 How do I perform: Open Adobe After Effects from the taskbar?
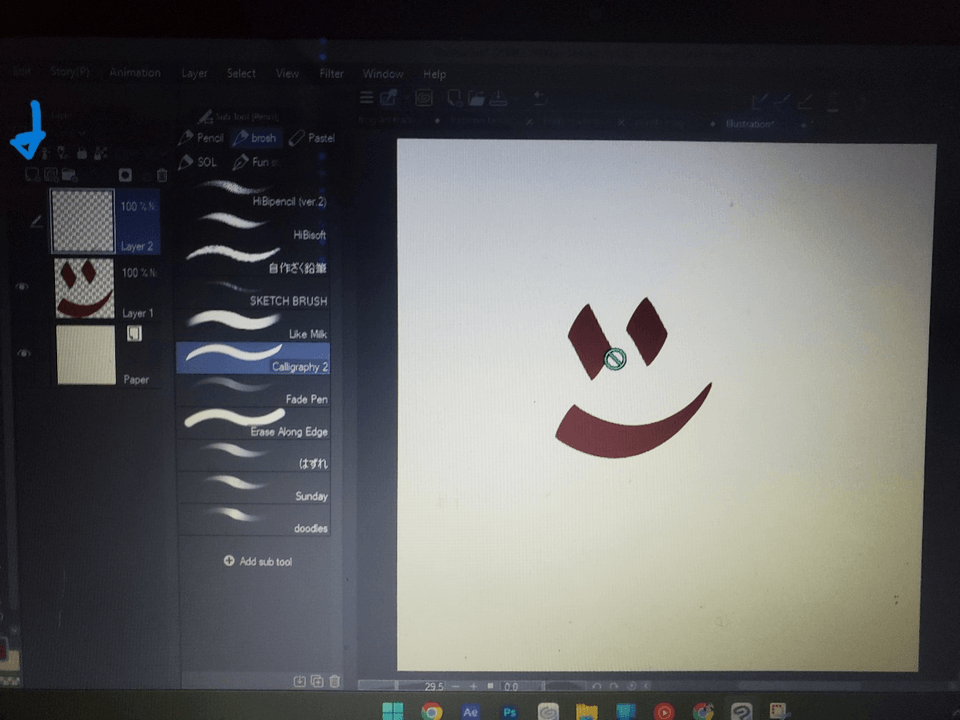470,712
